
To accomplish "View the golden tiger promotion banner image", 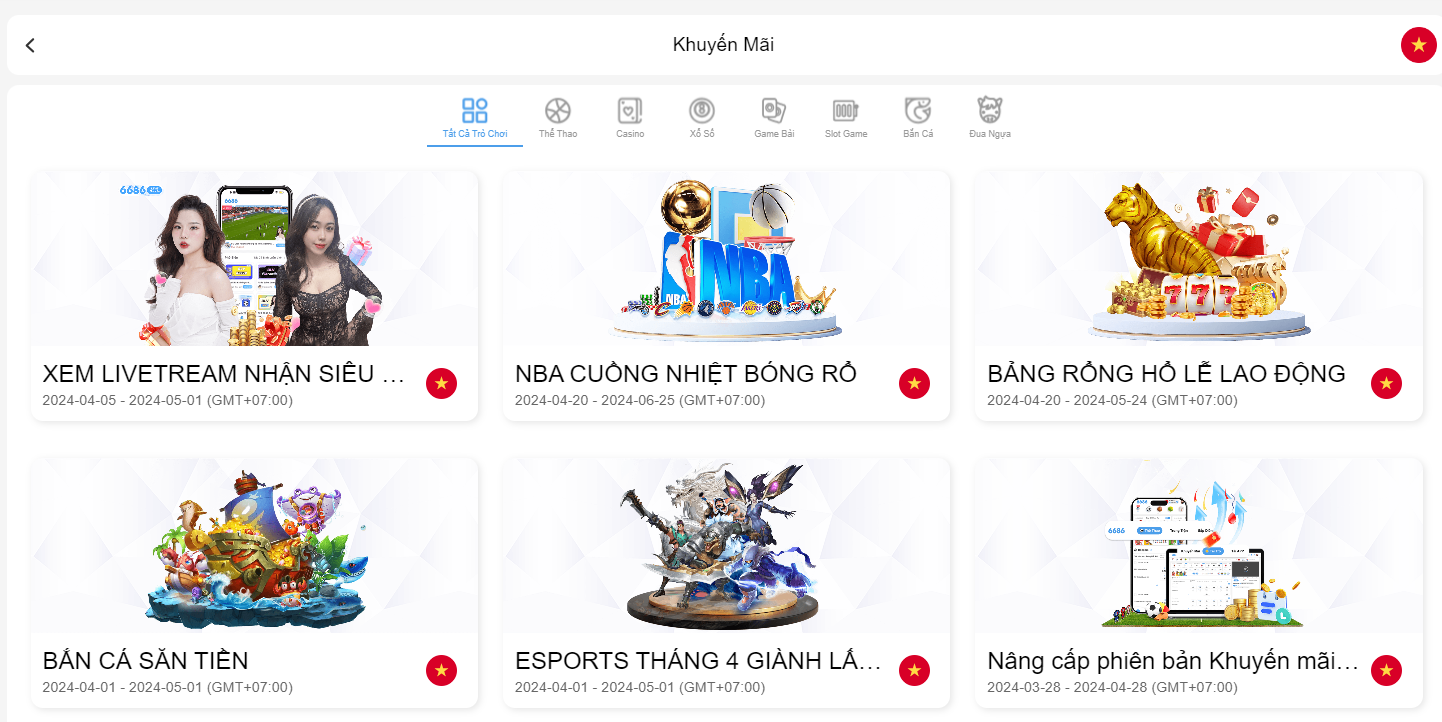I will [1198, 258].
